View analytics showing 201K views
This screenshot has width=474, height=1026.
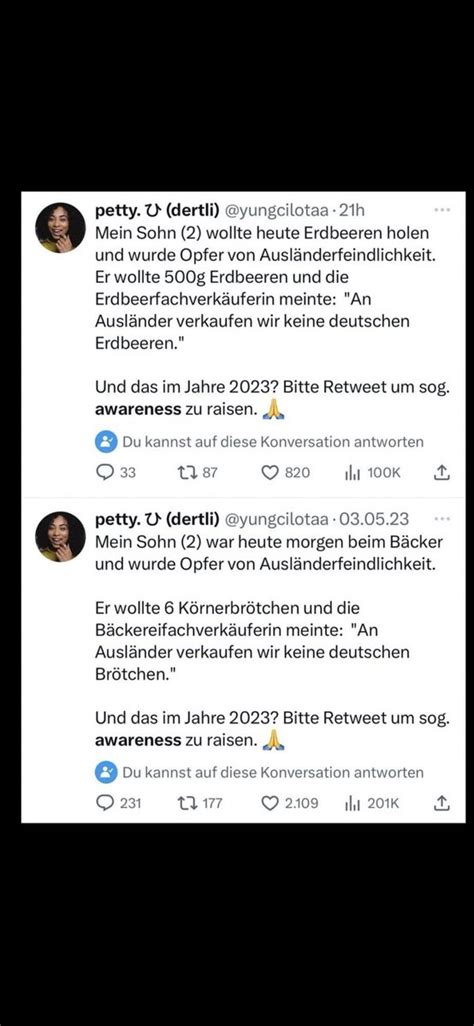point(372,803)
